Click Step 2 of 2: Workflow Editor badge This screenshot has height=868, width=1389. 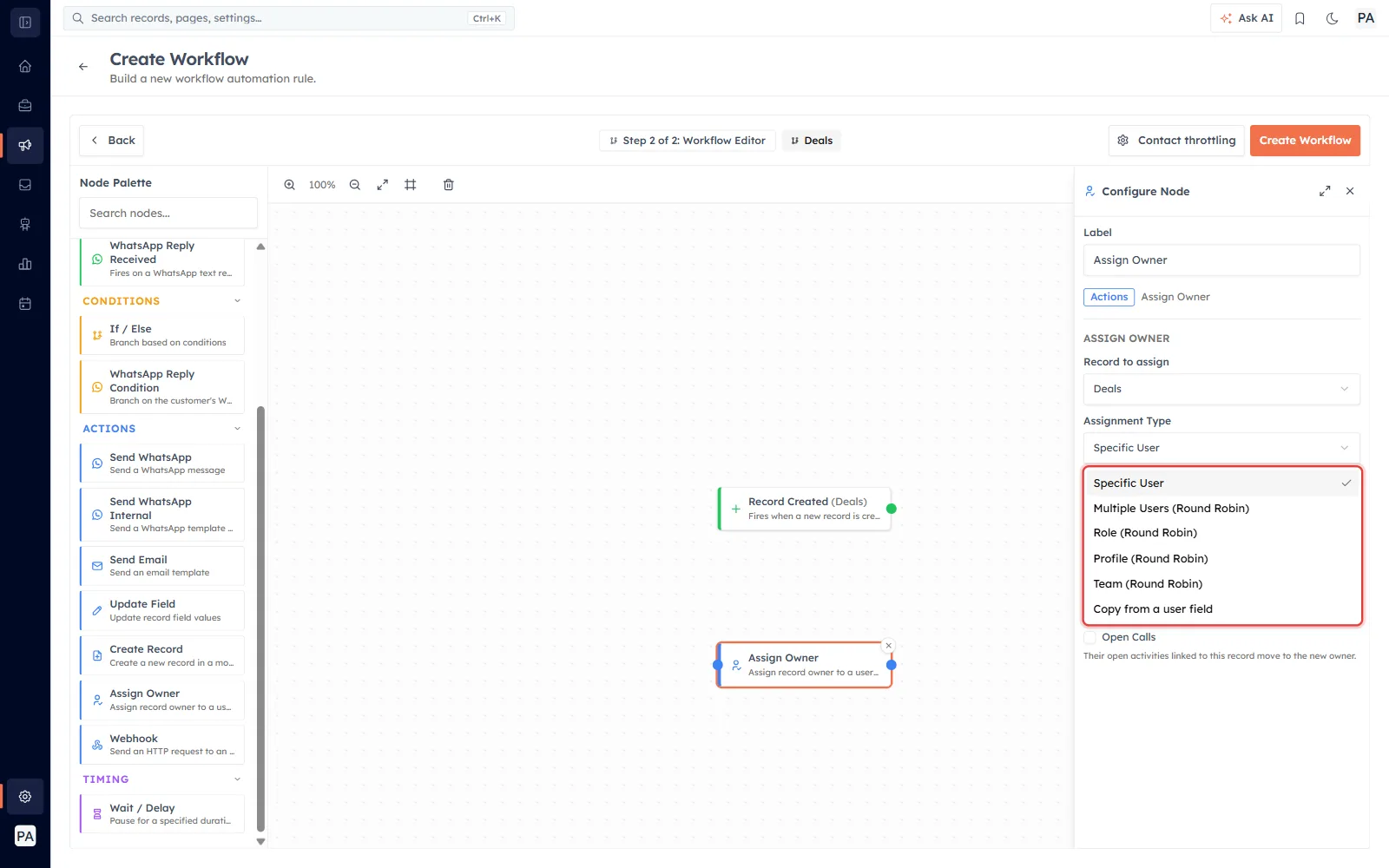[x=687, y=141]
